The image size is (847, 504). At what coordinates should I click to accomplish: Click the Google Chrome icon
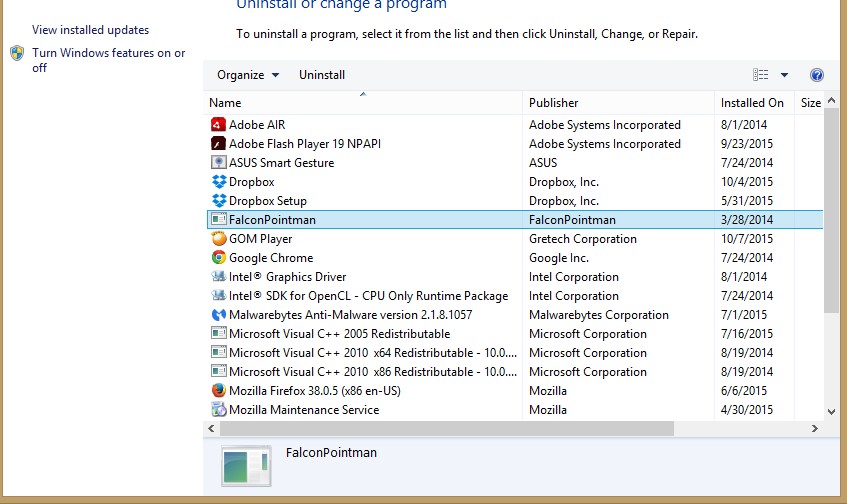pyautogui.click(x=219, y=258)
